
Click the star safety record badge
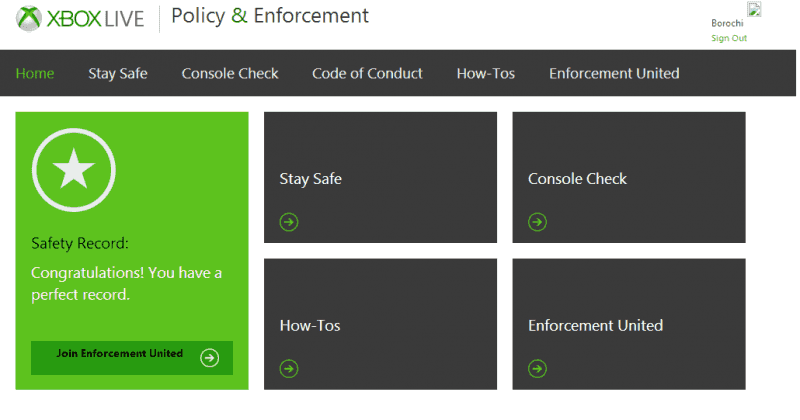[74, 170]
